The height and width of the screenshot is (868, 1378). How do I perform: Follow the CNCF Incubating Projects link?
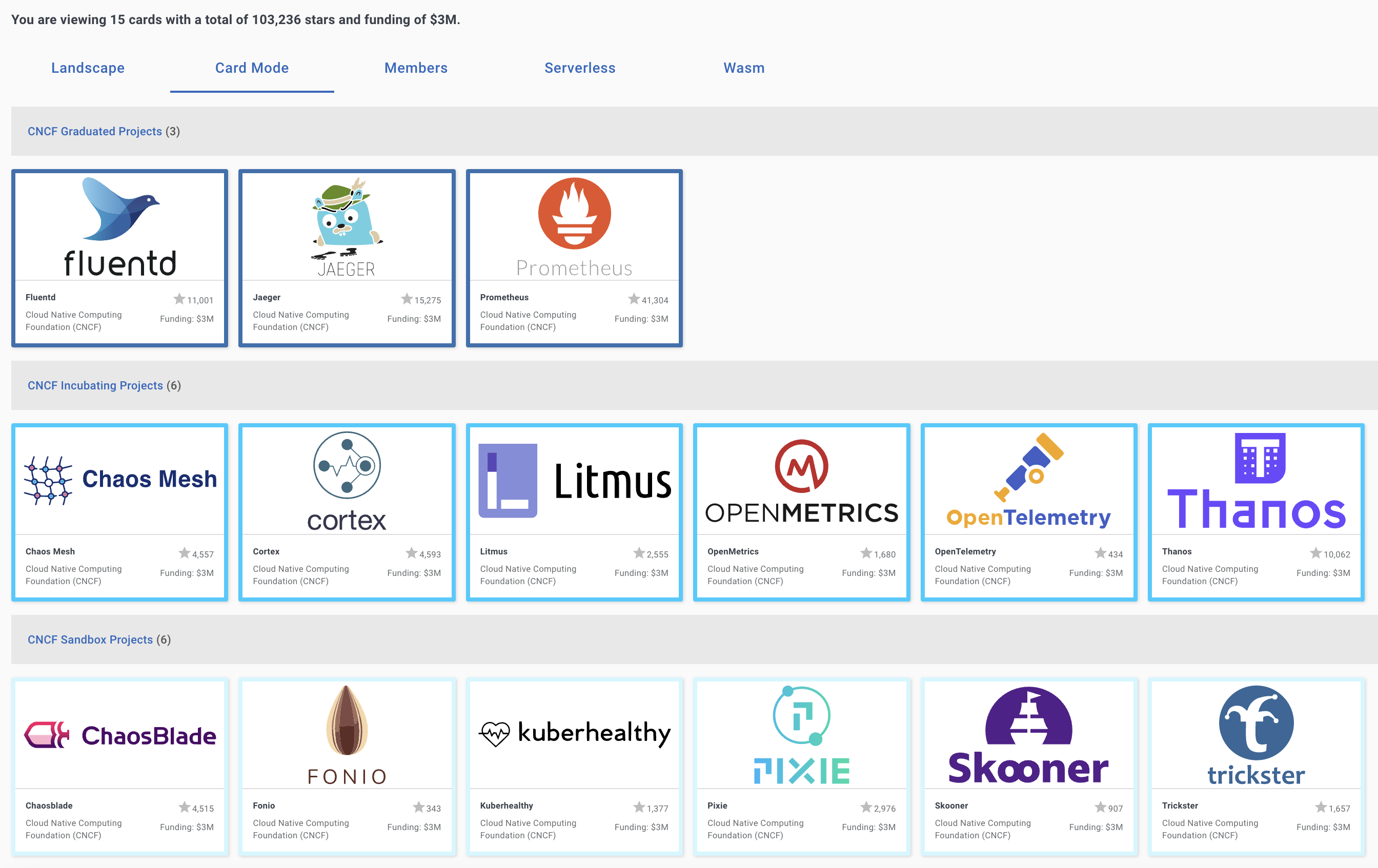[x=95, y=385]
